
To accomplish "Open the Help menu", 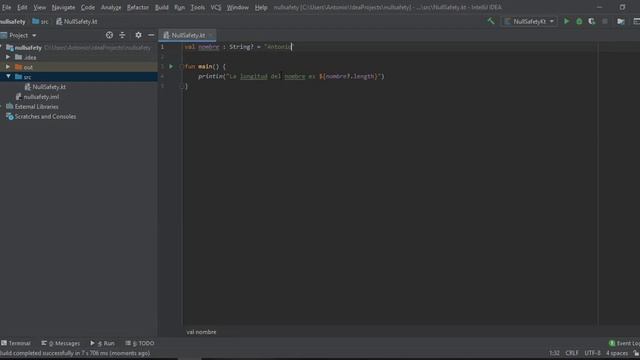I will 260,7.
